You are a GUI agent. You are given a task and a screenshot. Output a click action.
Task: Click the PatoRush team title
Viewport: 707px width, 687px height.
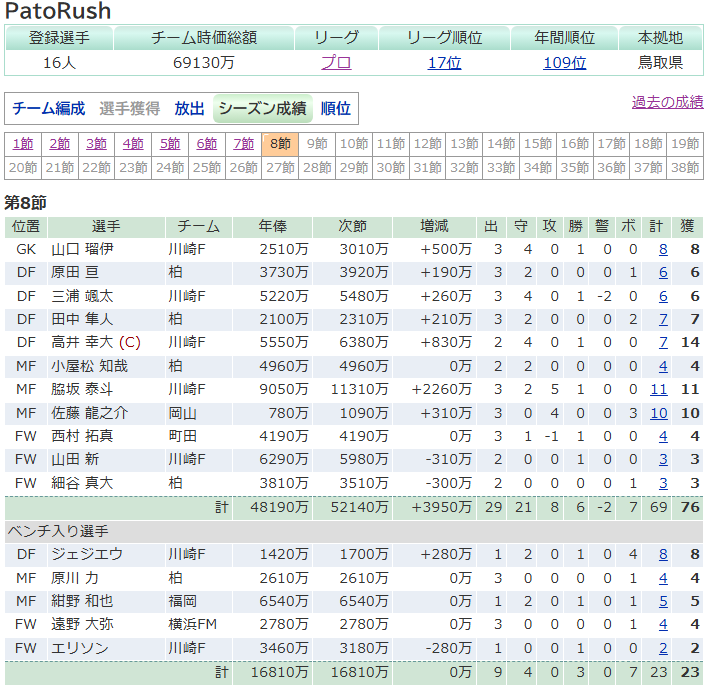point(58,11)
